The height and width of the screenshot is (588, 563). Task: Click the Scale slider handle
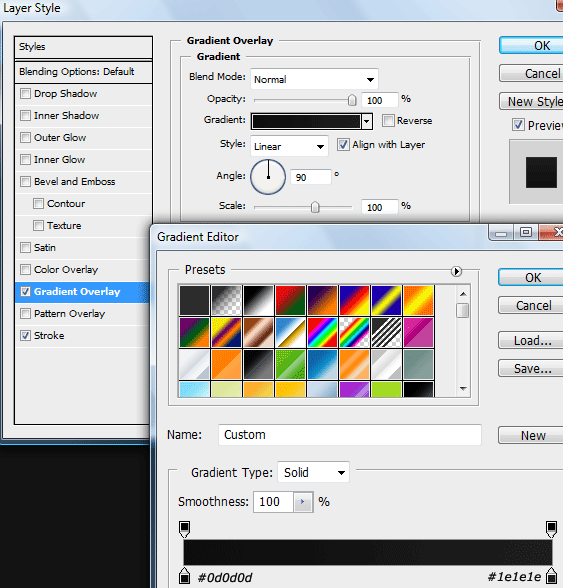pyautogui.click(x=315, y=207)
